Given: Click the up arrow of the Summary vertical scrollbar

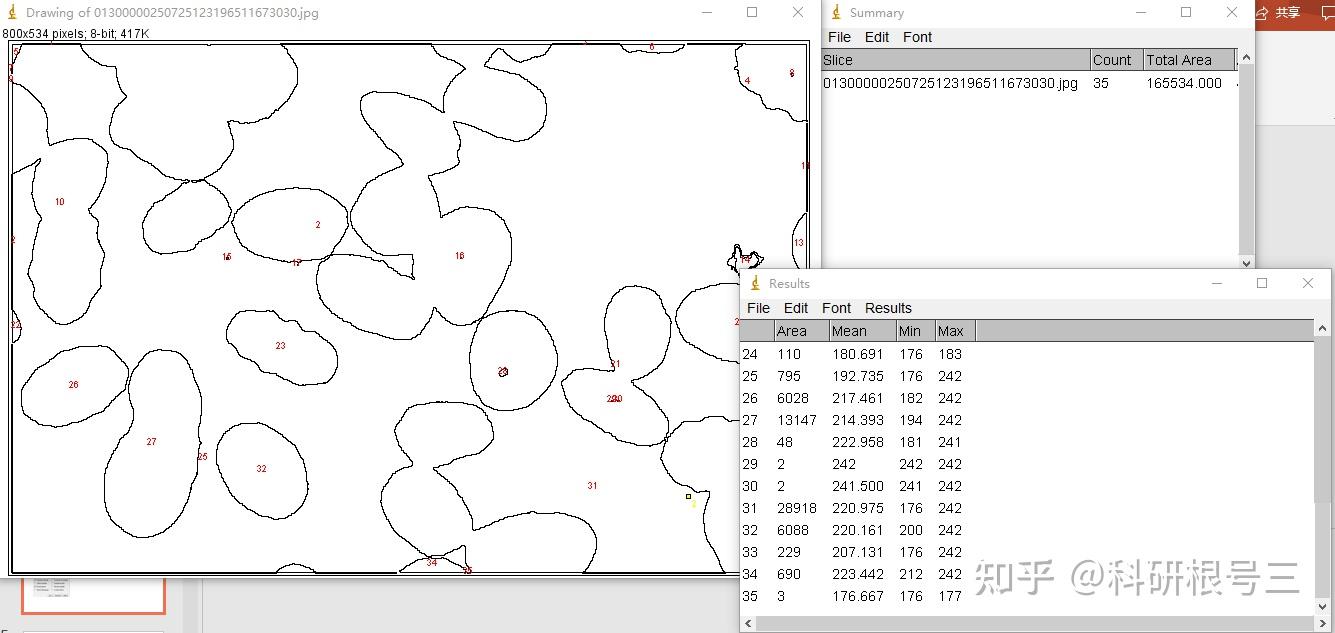Looking at the screenshot, I should tap(1246, 58).
